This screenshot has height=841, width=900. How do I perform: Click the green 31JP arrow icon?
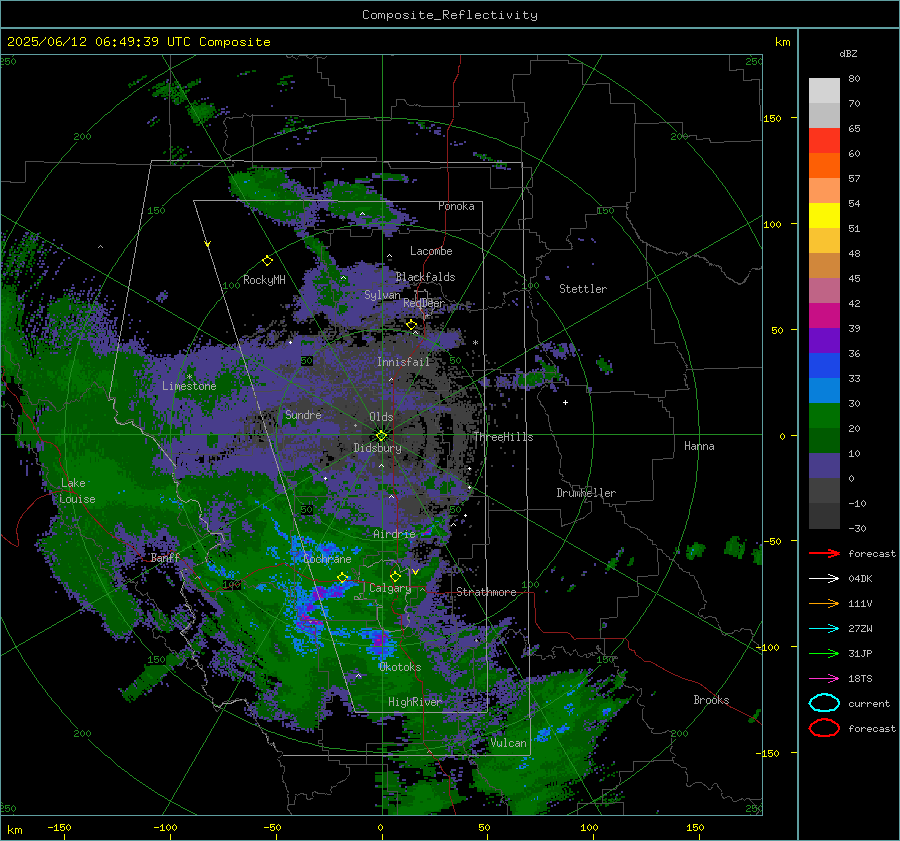[824, 653]
